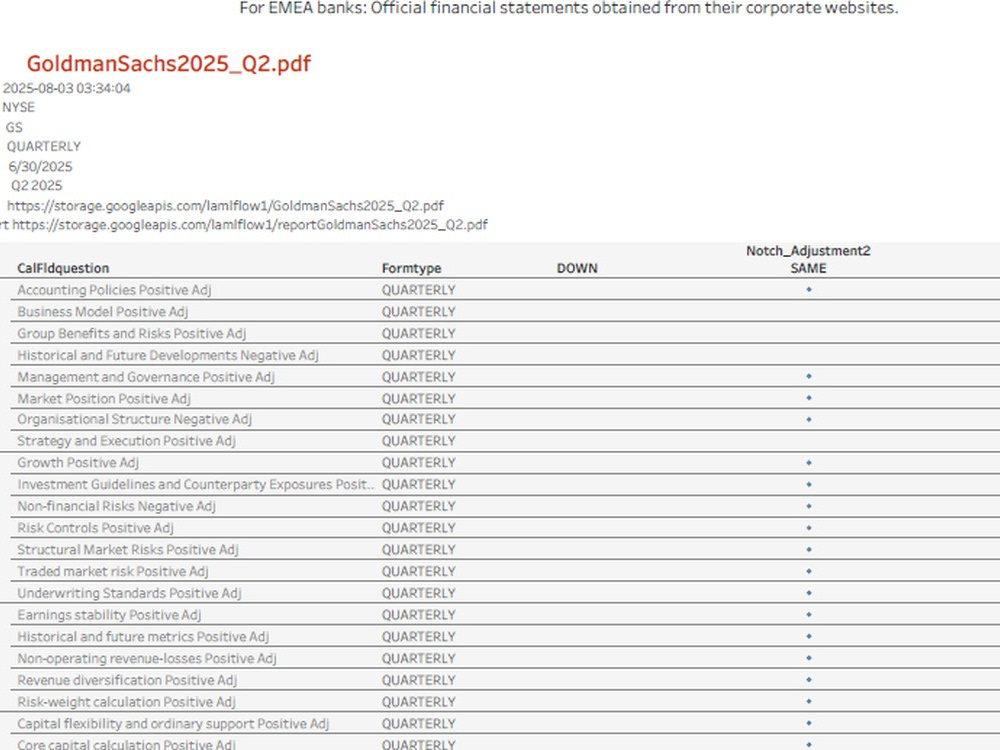Select Revenue diversification Positive Adj label

[x=127, y=679]
